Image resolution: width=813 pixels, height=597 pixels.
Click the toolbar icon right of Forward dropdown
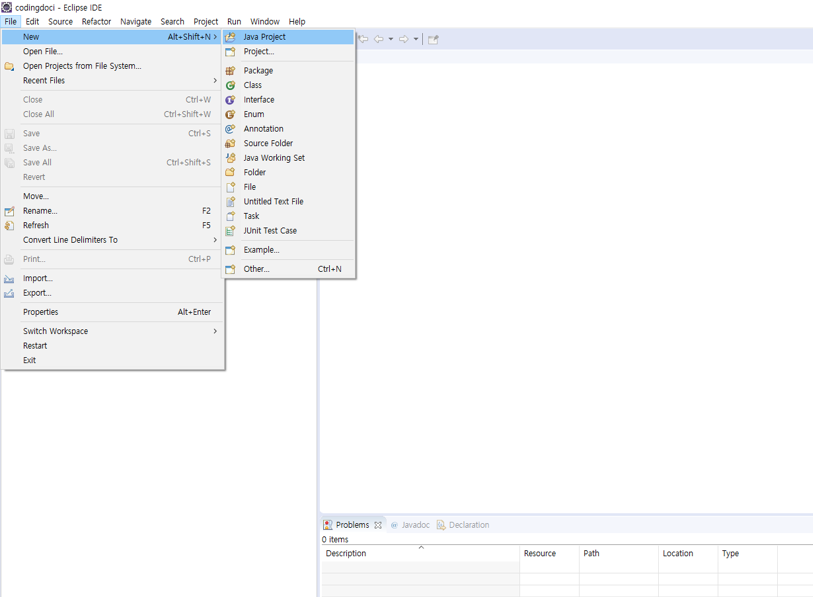click(433, 39)
